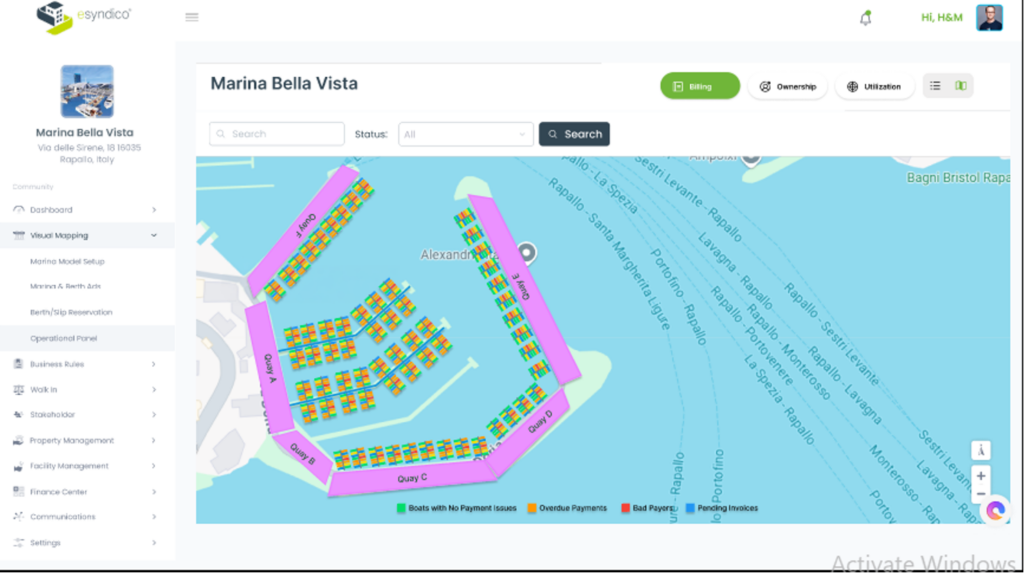
Task: Open the notifications bell
Action: pyautogui.click(x=865, y=18)
